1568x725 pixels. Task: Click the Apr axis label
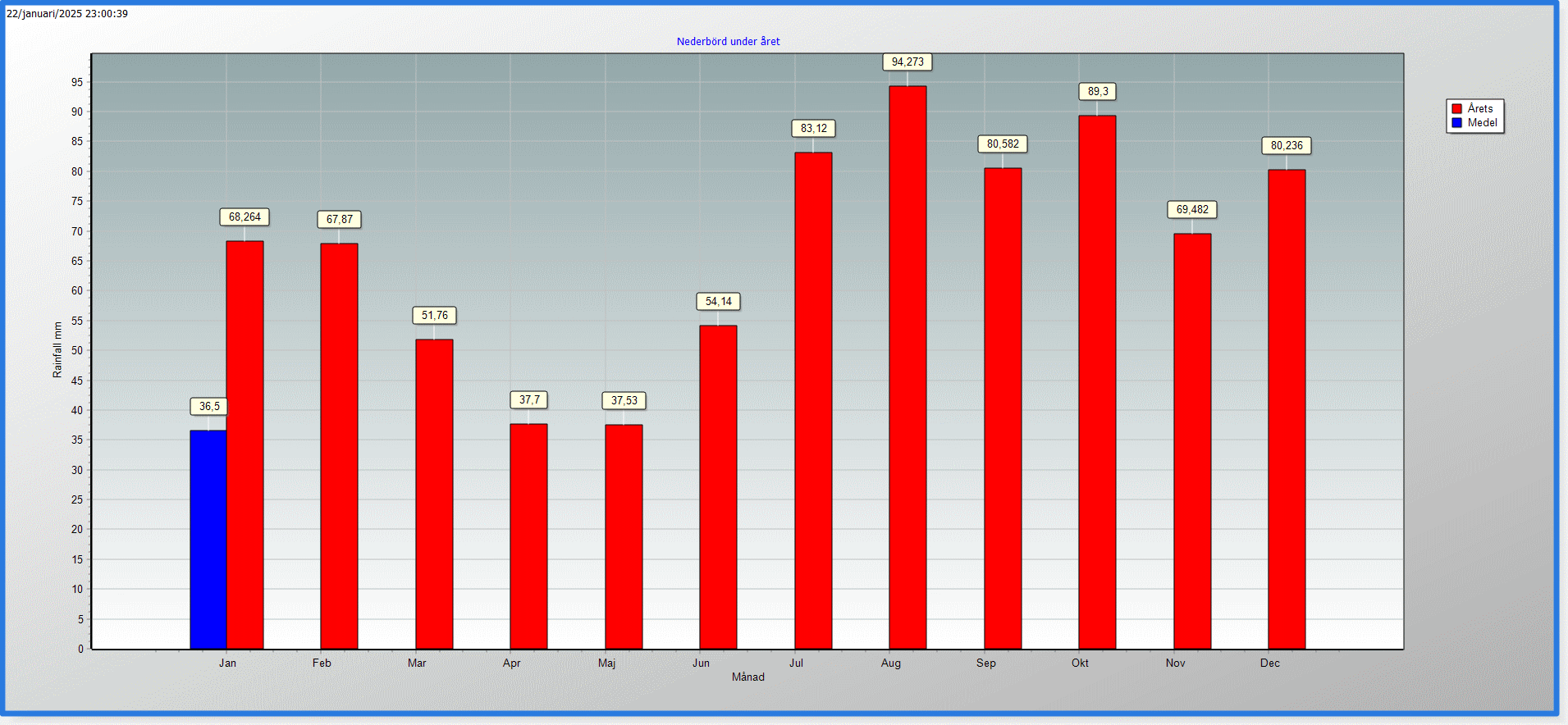[x=511, y=663]
